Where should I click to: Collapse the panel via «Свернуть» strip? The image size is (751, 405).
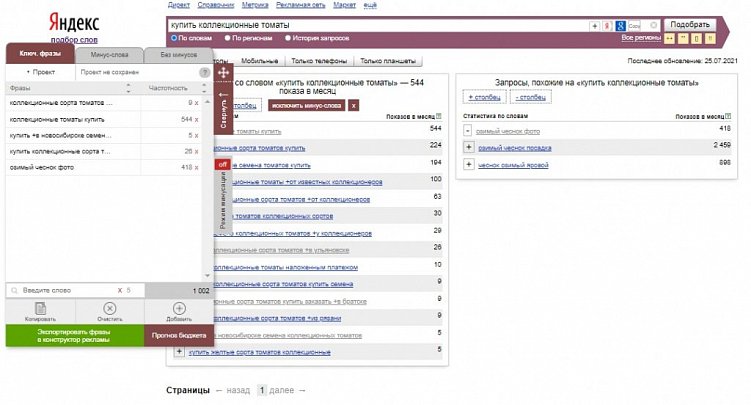[x=223, y=110]
